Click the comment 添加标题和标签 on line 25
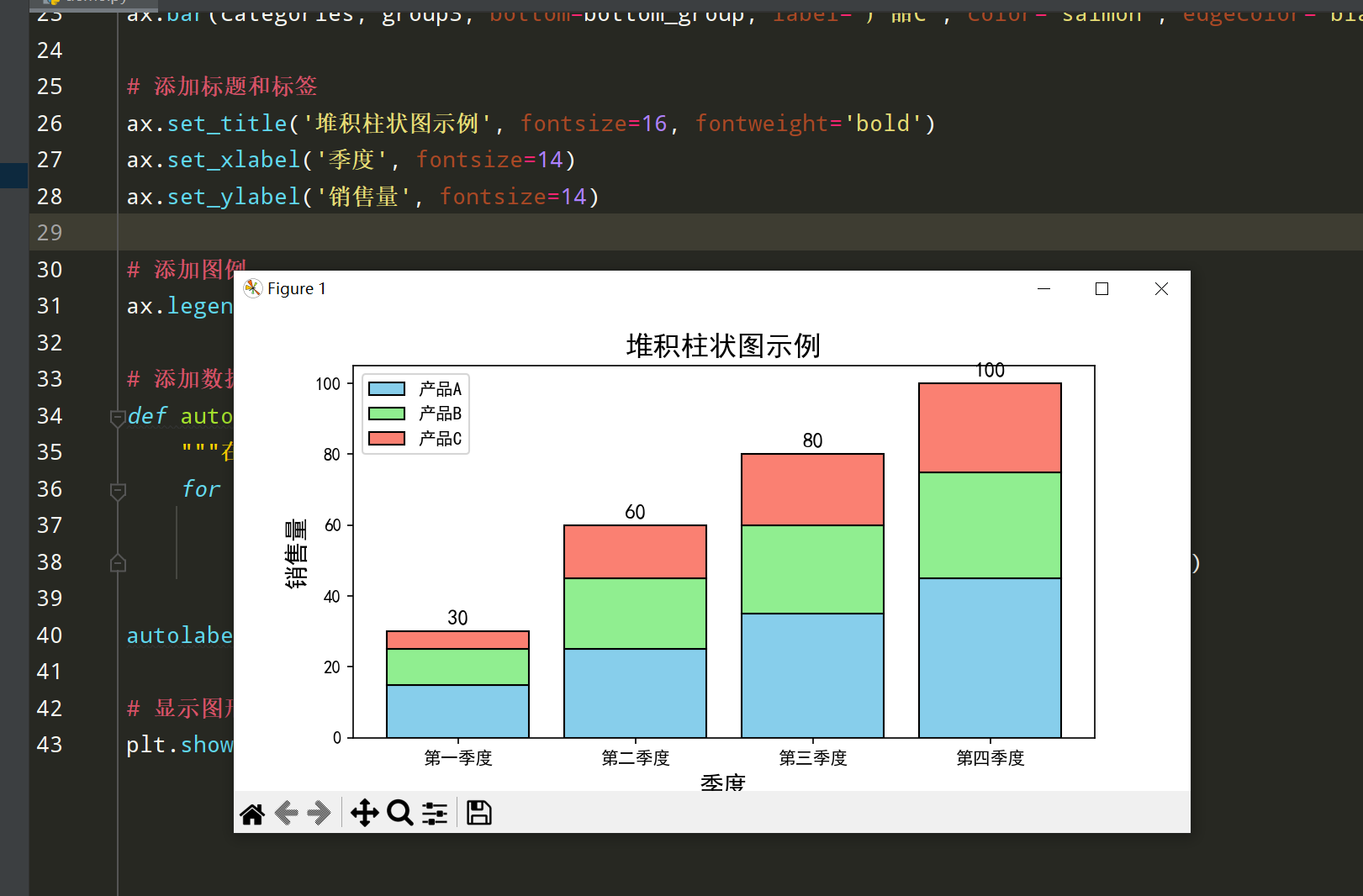 point(235,87)
